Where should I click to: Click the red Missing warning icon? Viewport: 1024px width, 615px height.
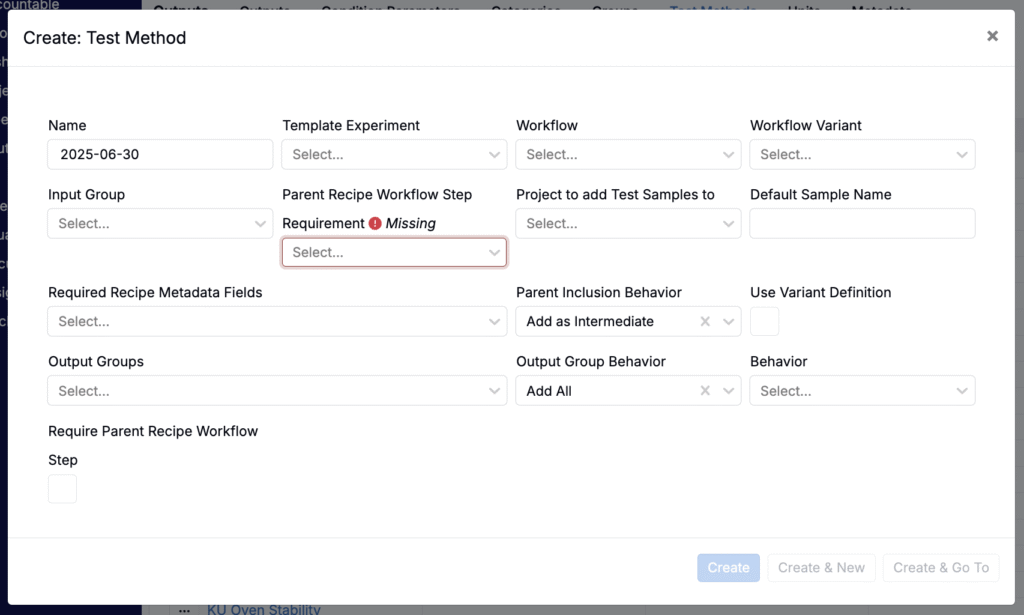375,224
